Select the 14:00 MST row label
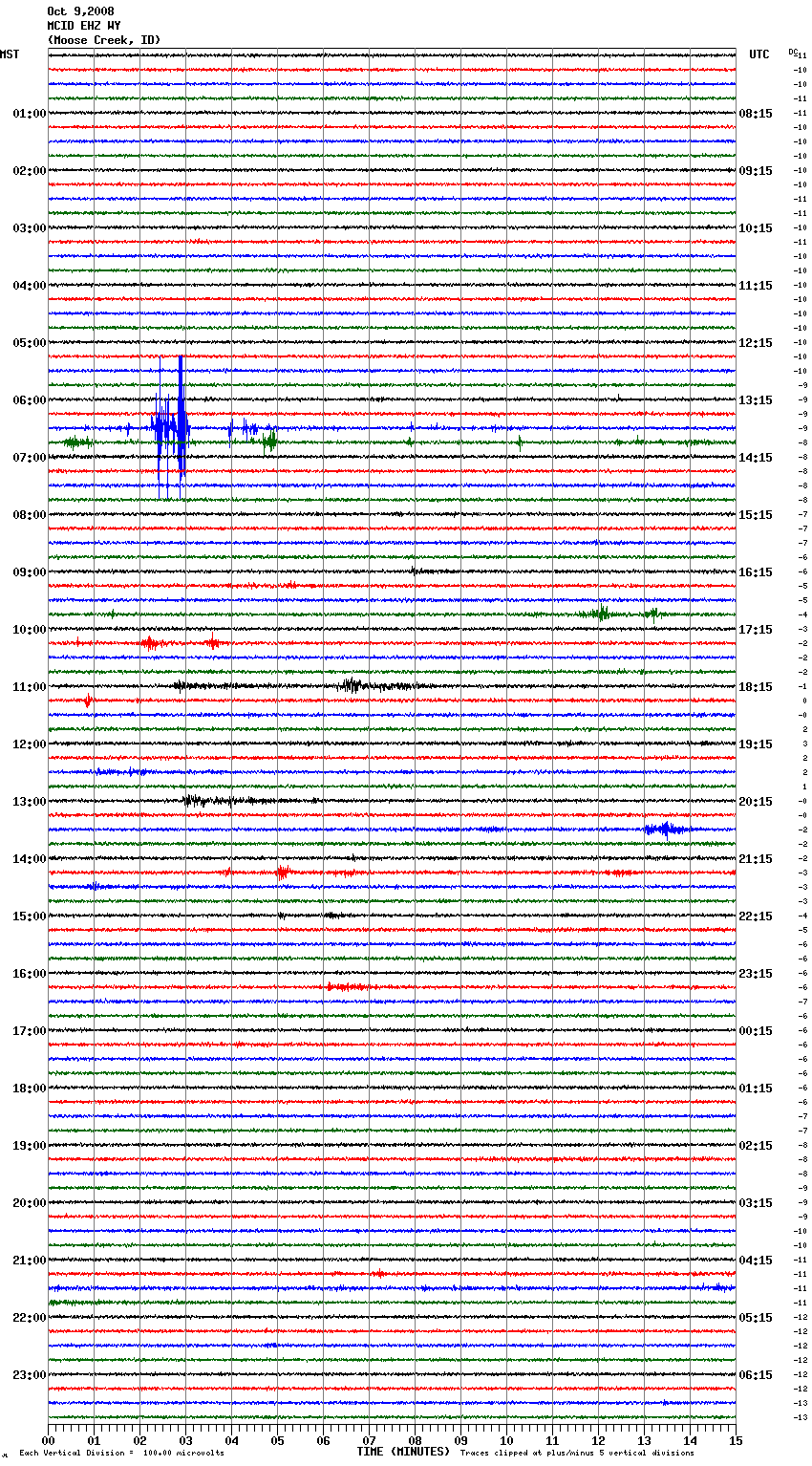812x1466 pixels. pos(30,859)
